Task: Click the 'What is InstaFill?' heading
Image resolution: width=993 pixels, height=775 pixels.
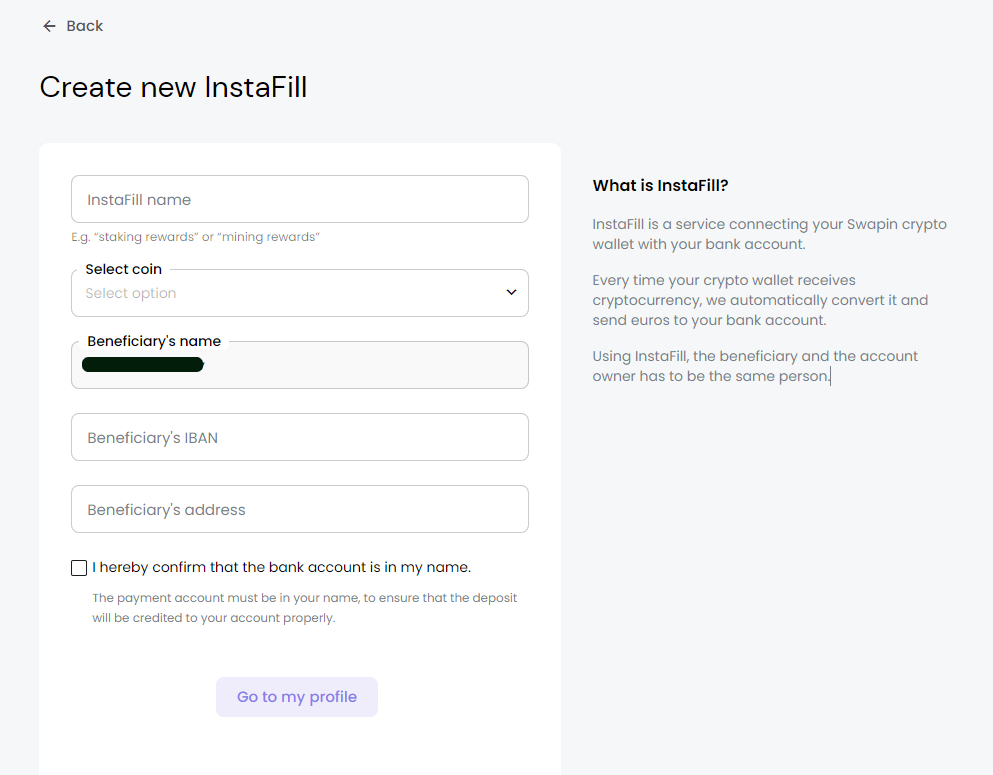Action: [x=660, y=185]
